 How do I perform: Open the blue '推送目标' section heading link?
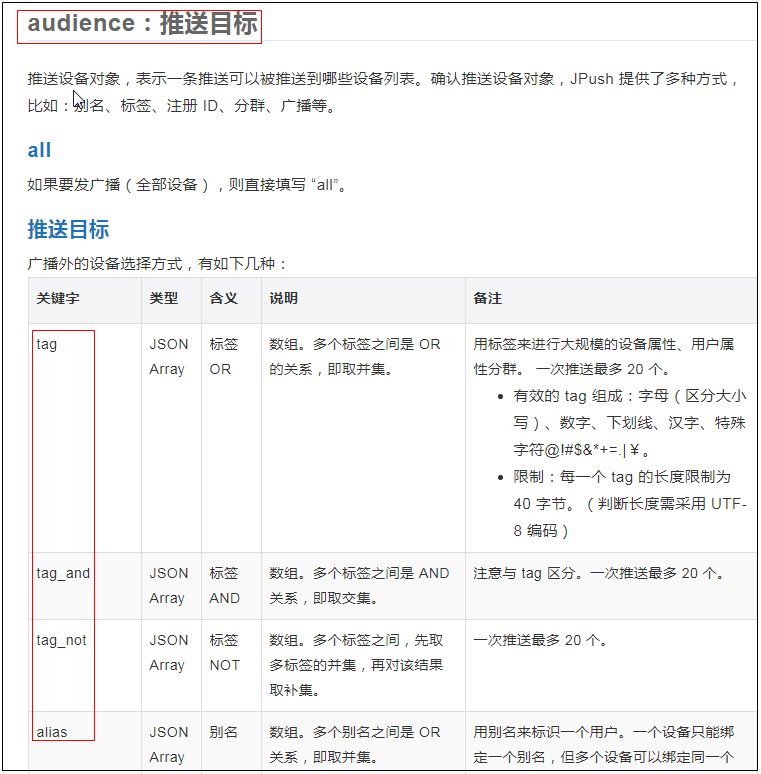[68, 230]
